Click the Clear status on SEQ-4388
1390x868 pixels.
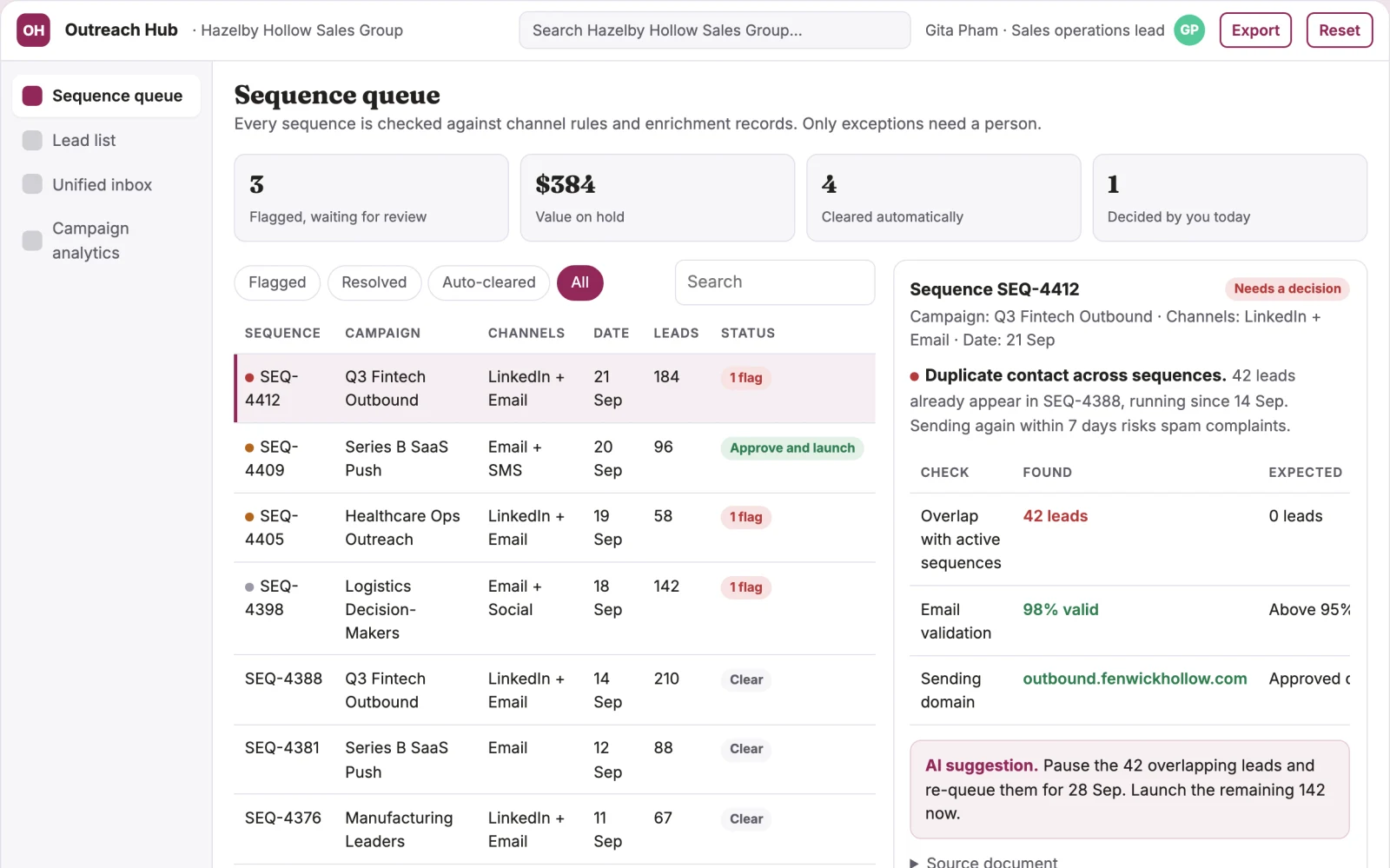pyautogui.click(x=745, y=680)
